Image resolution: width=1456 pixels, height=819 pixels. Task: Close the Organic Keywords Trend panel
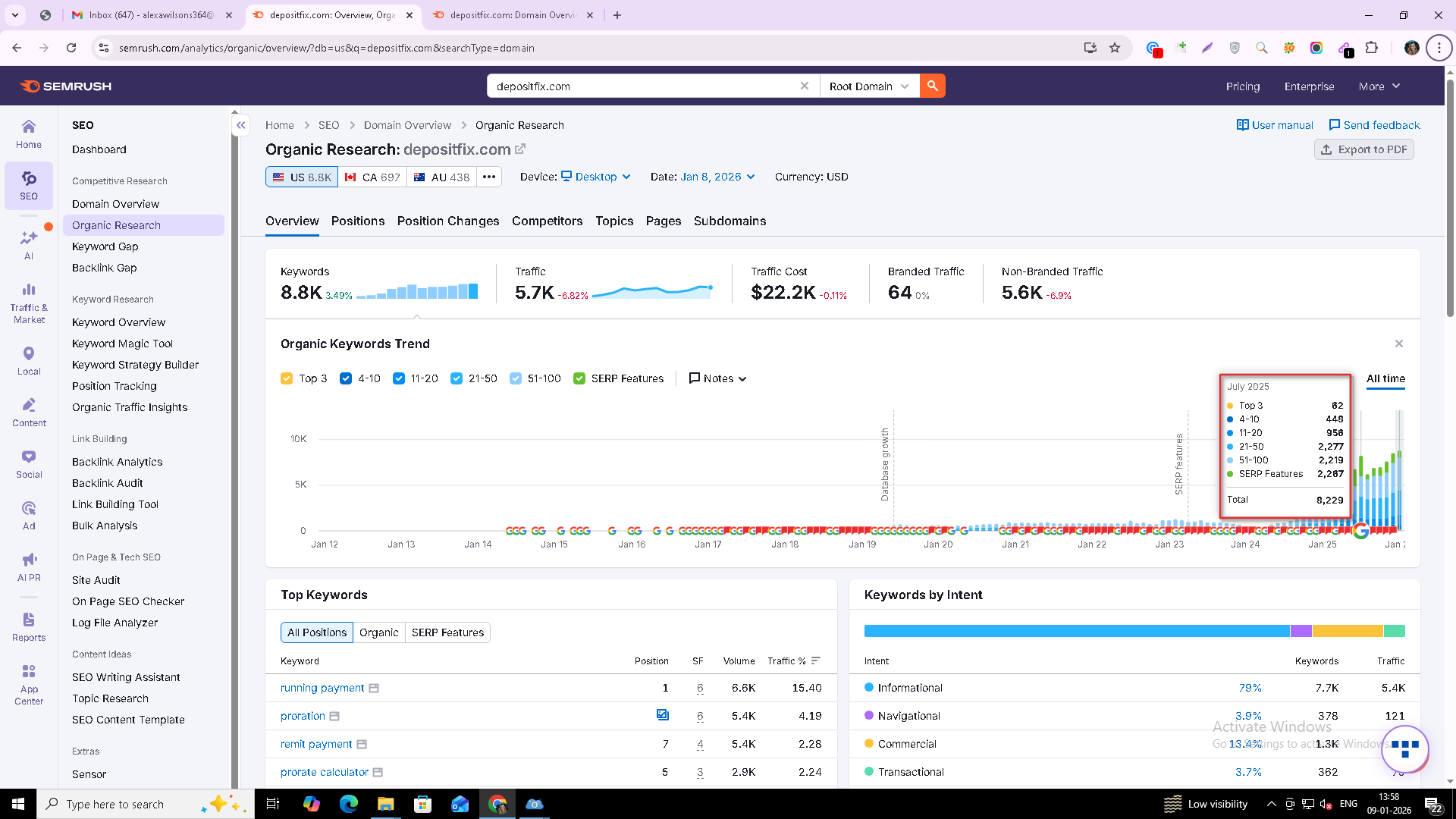1399,344
